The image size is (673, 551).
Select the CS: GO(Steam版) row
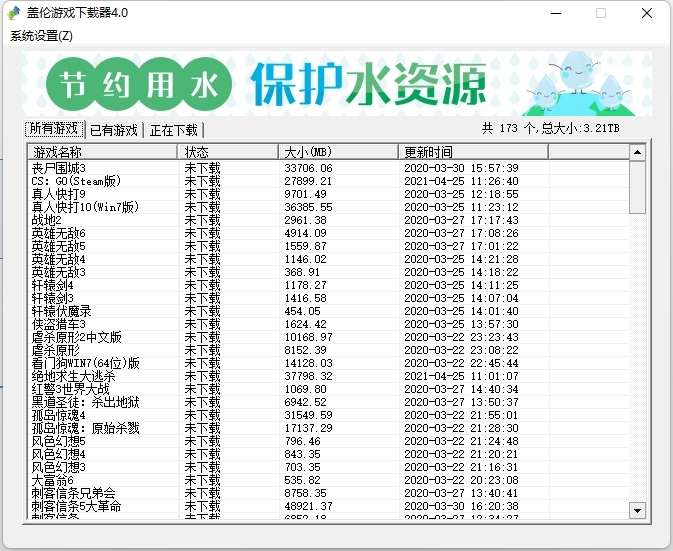[x=328, y=181]
